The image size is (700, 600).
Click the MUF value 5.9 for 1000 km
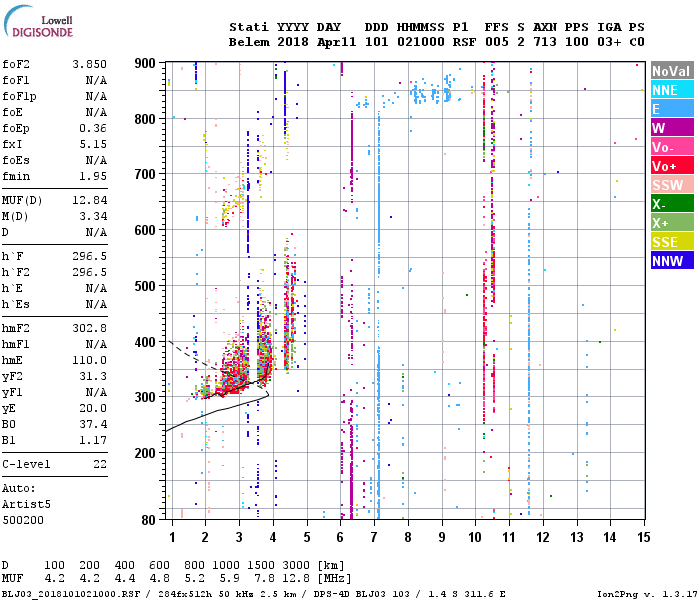click(229, 578)
